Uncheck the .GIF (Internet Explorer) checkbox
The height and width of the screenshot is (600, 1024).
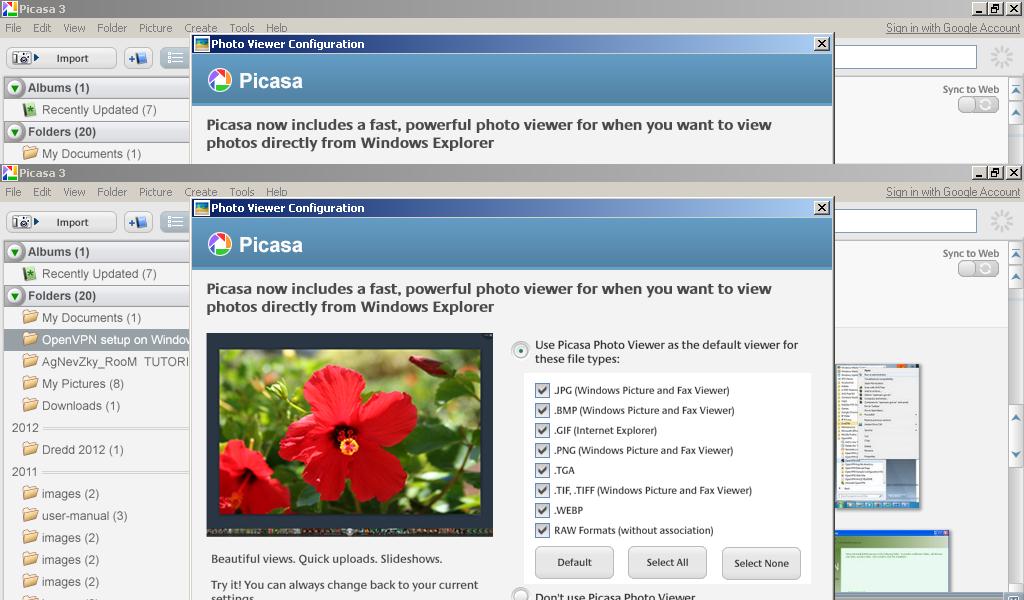(542, 430)
